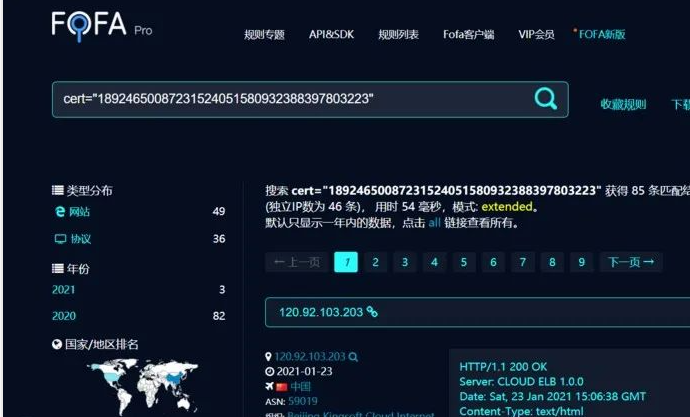Open the 规则专题 menu

tap(264, 34)
